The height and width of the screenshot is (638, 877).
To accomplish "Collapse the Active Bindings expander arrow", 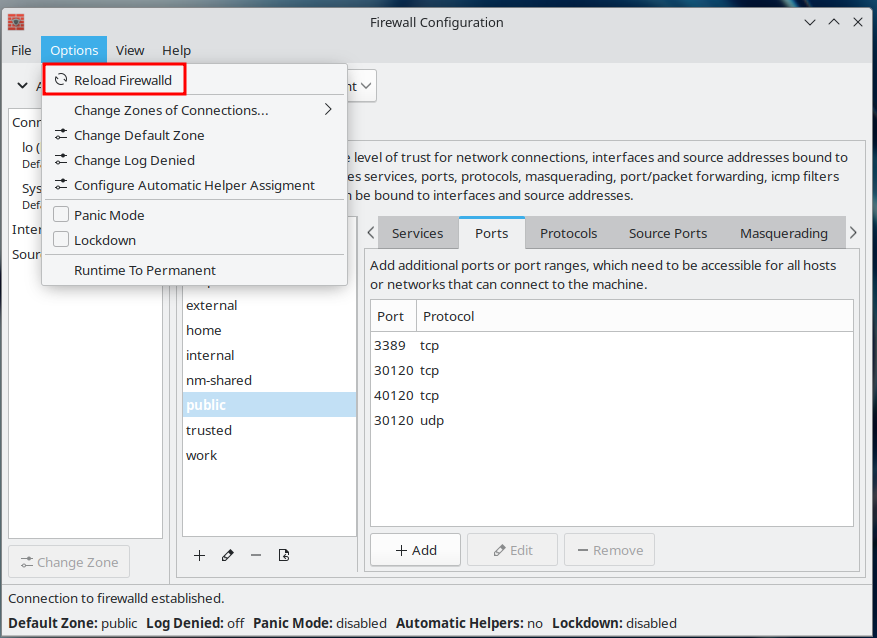I will (22, 86).
